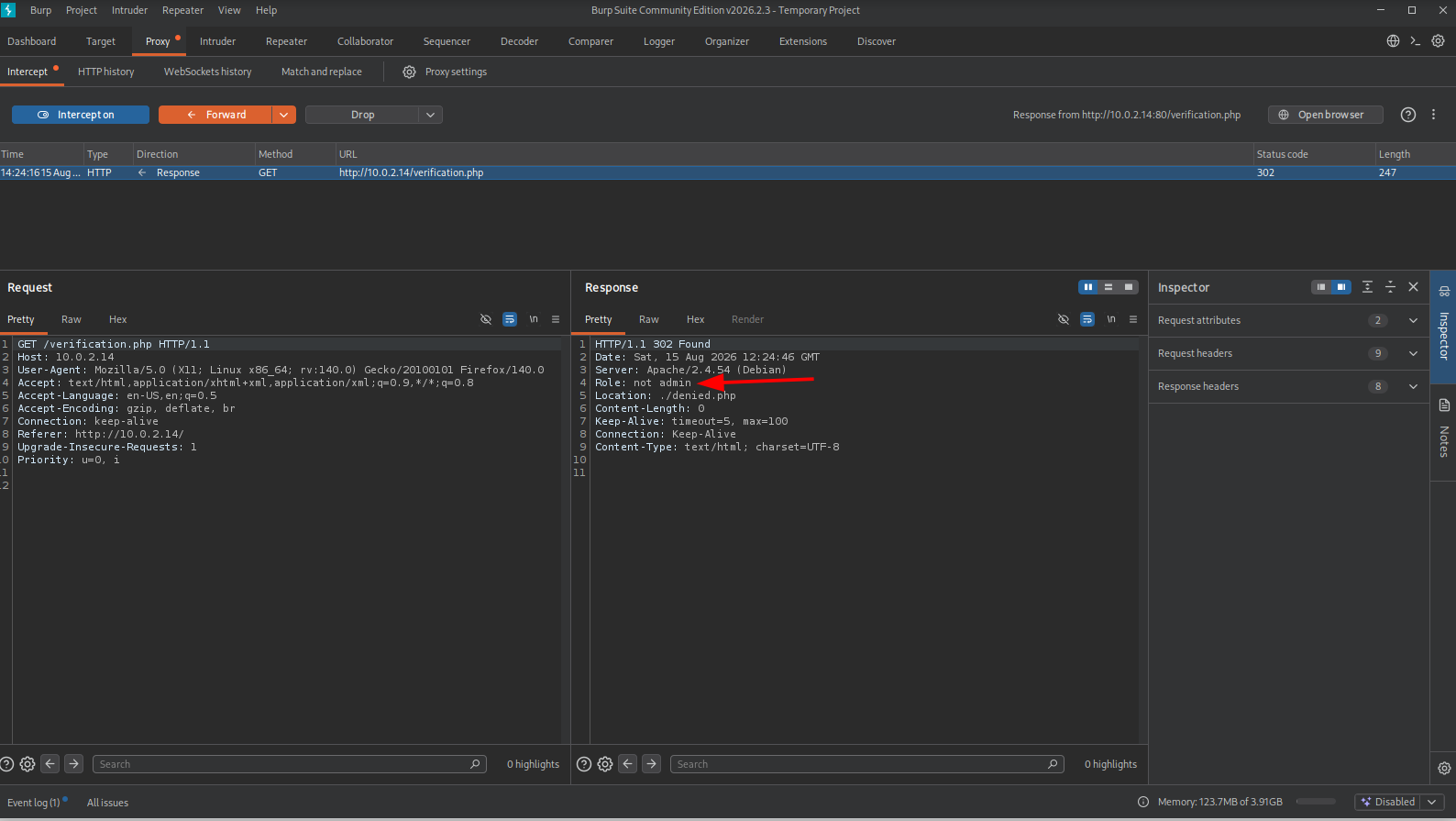Open the Burp settings gear icon
Image resolution: width=1456 pixels, height=821 pixels.
click(x=1438, y=41)
